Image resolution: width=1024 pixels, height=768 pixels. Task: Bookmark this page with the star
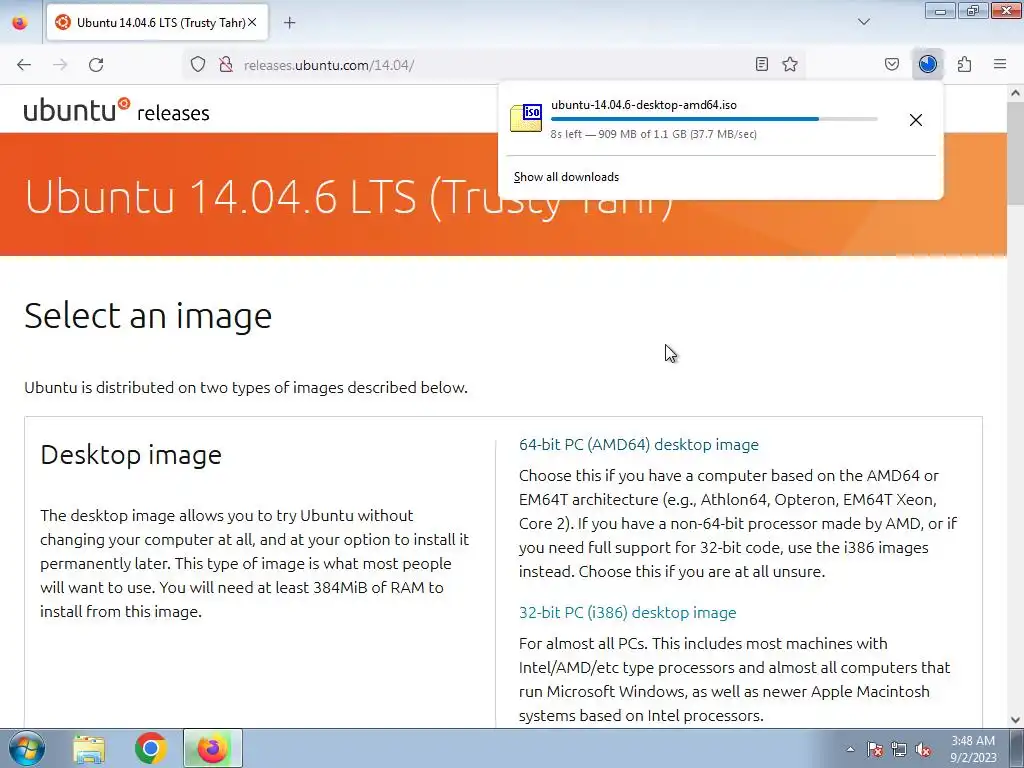point(790,64)
